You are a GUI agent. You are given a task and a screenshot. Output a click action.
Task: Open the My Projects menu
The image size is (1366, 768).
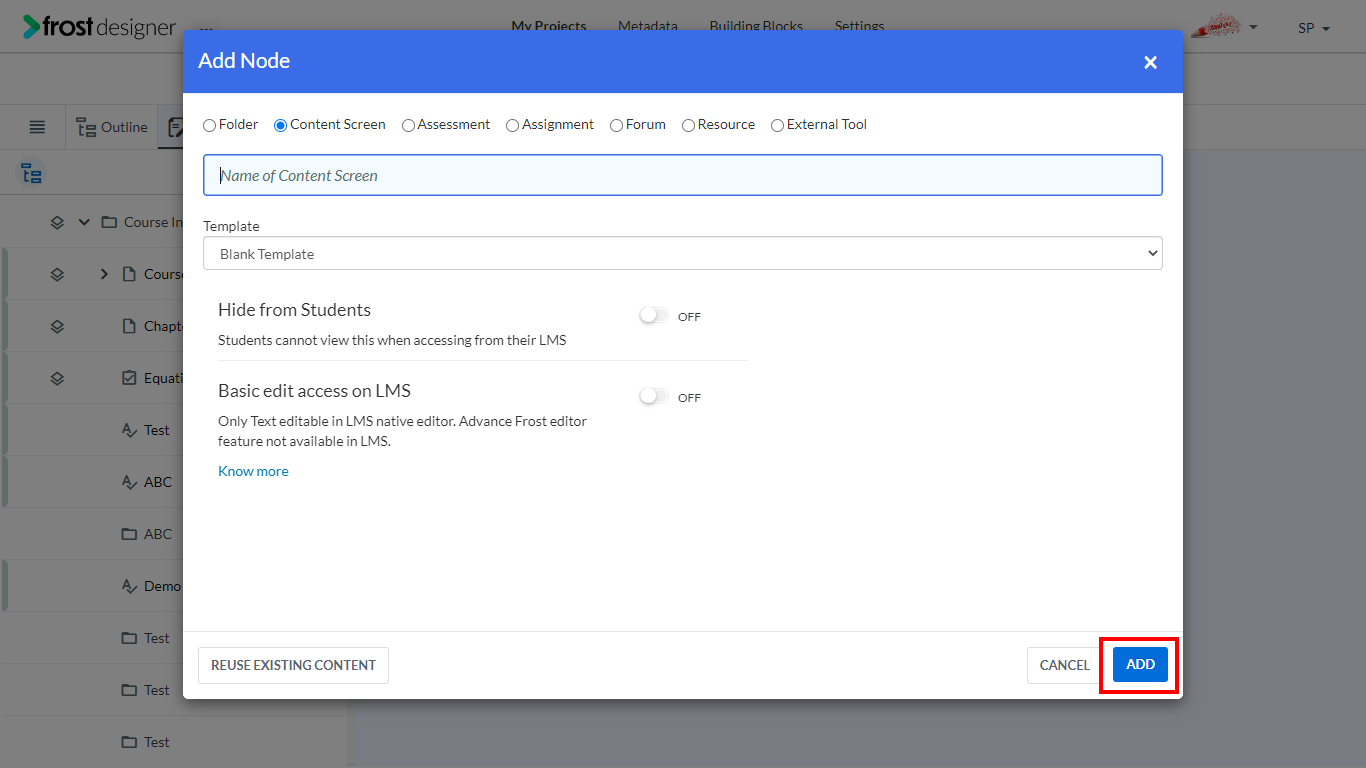click(549, 26)
